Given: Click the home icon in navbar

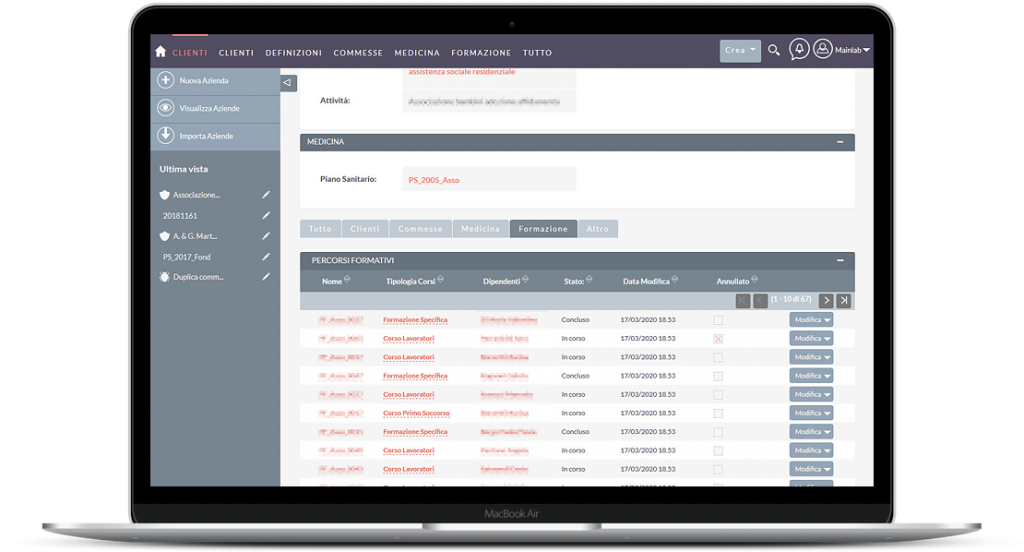Looking at the screenshot, I should pos(160,52).
